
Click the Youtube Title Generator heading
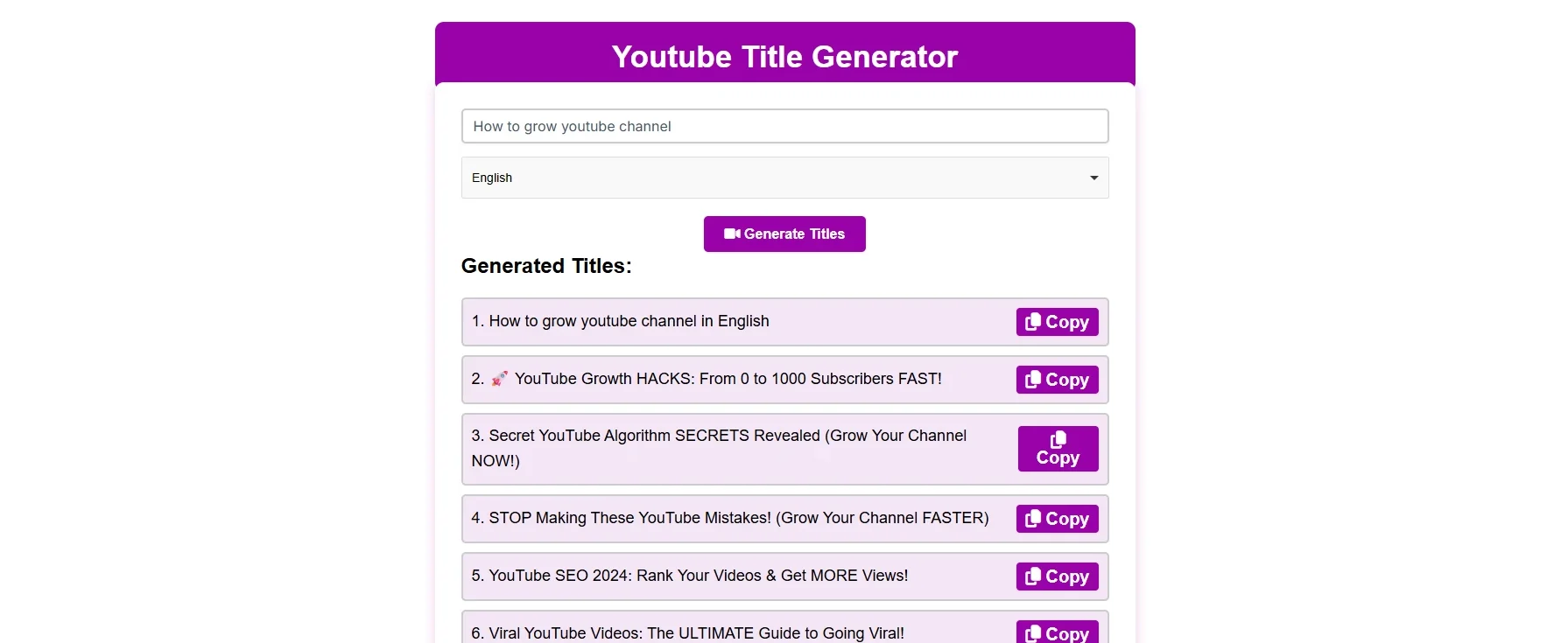[x=784, y=57]
